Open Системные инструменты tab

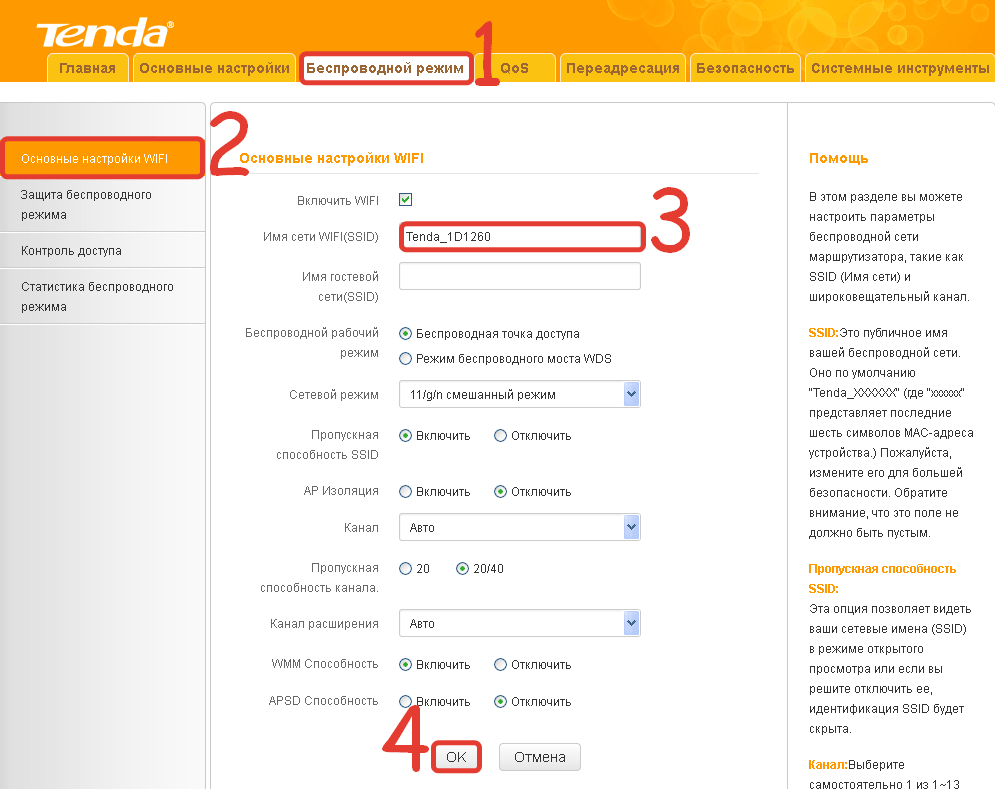pos(900,68)
